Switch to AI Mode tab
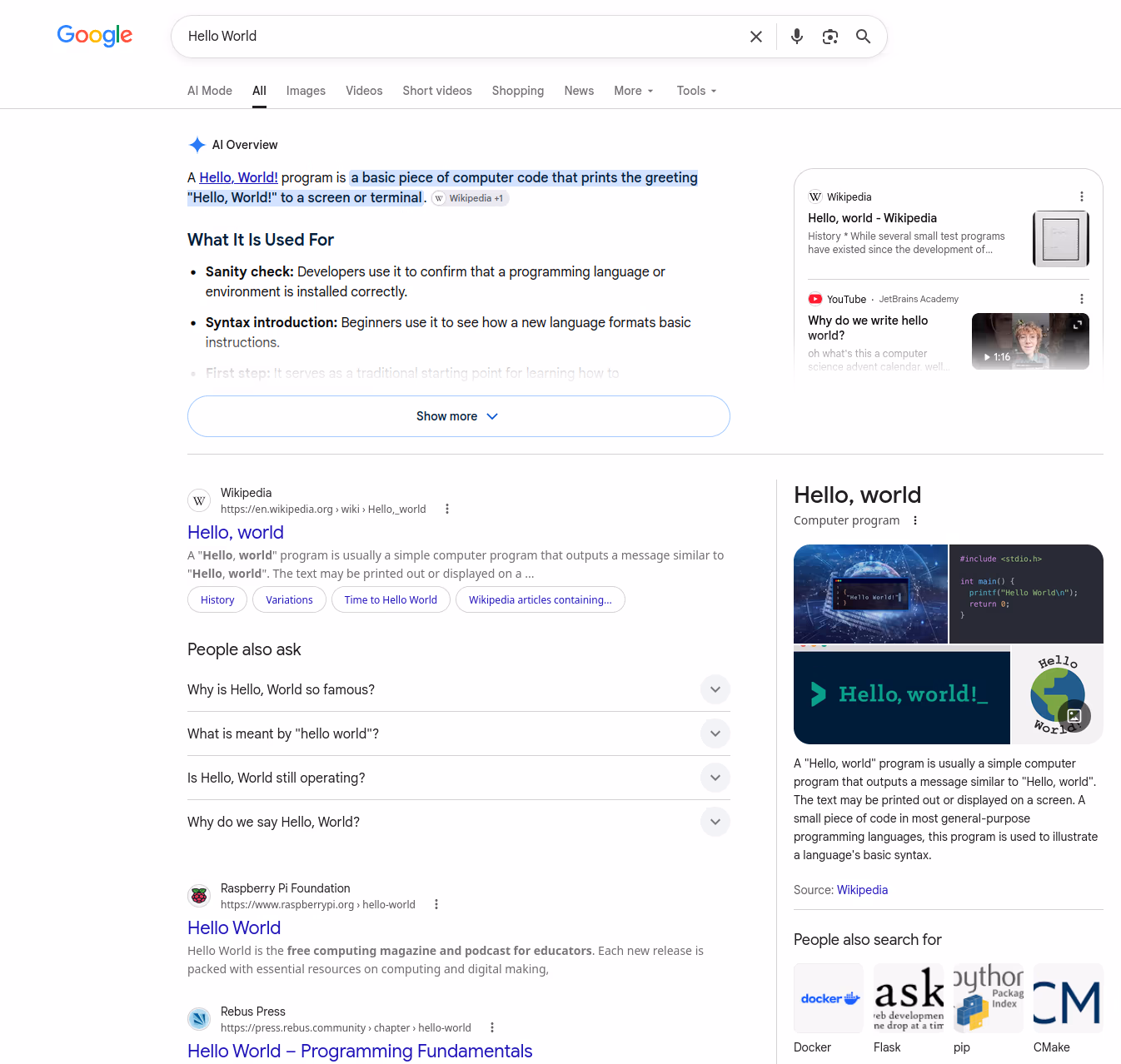Screen dimensions: 1121x1064 pos(210,91)
